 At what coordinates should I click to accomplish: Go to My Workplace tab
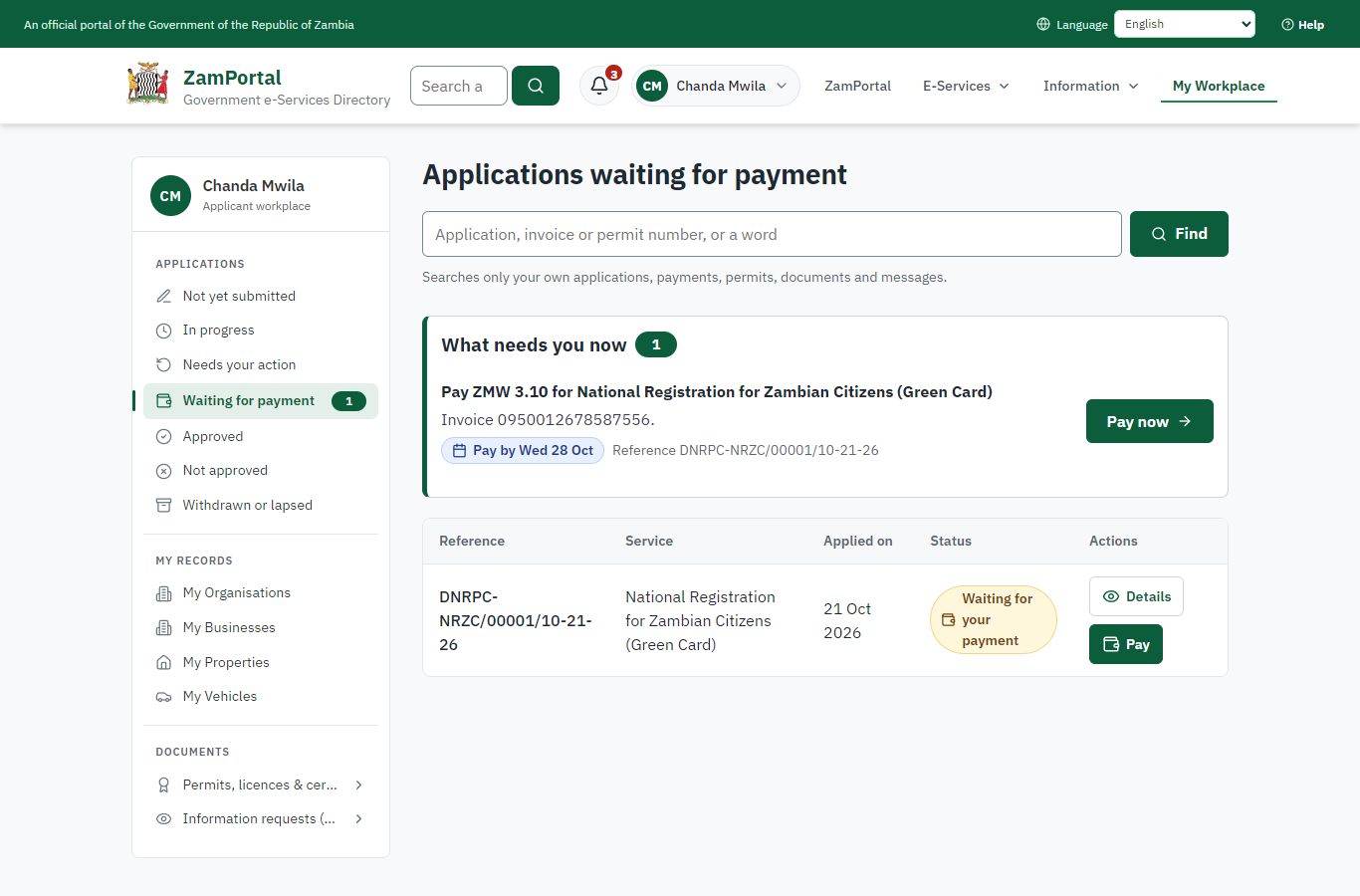point(1219,86)
